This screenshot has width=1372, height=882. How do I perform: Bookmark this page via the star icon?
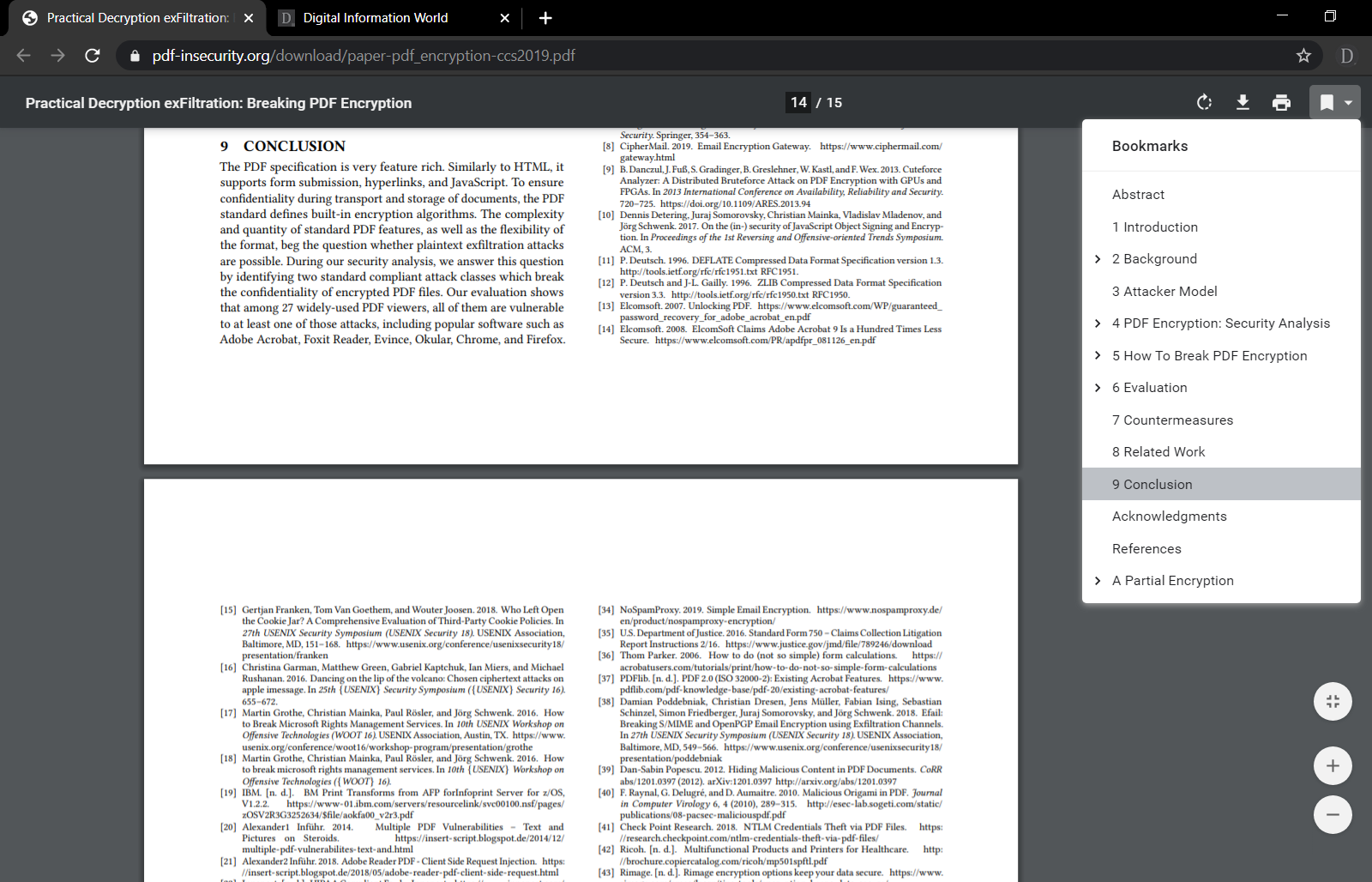1303,55
